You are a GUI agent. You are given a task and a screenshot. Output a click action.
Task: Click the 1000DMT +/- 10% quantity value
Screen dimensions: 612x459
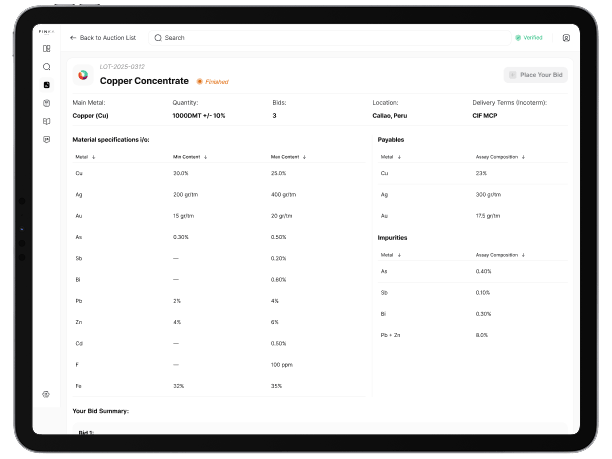199,116
